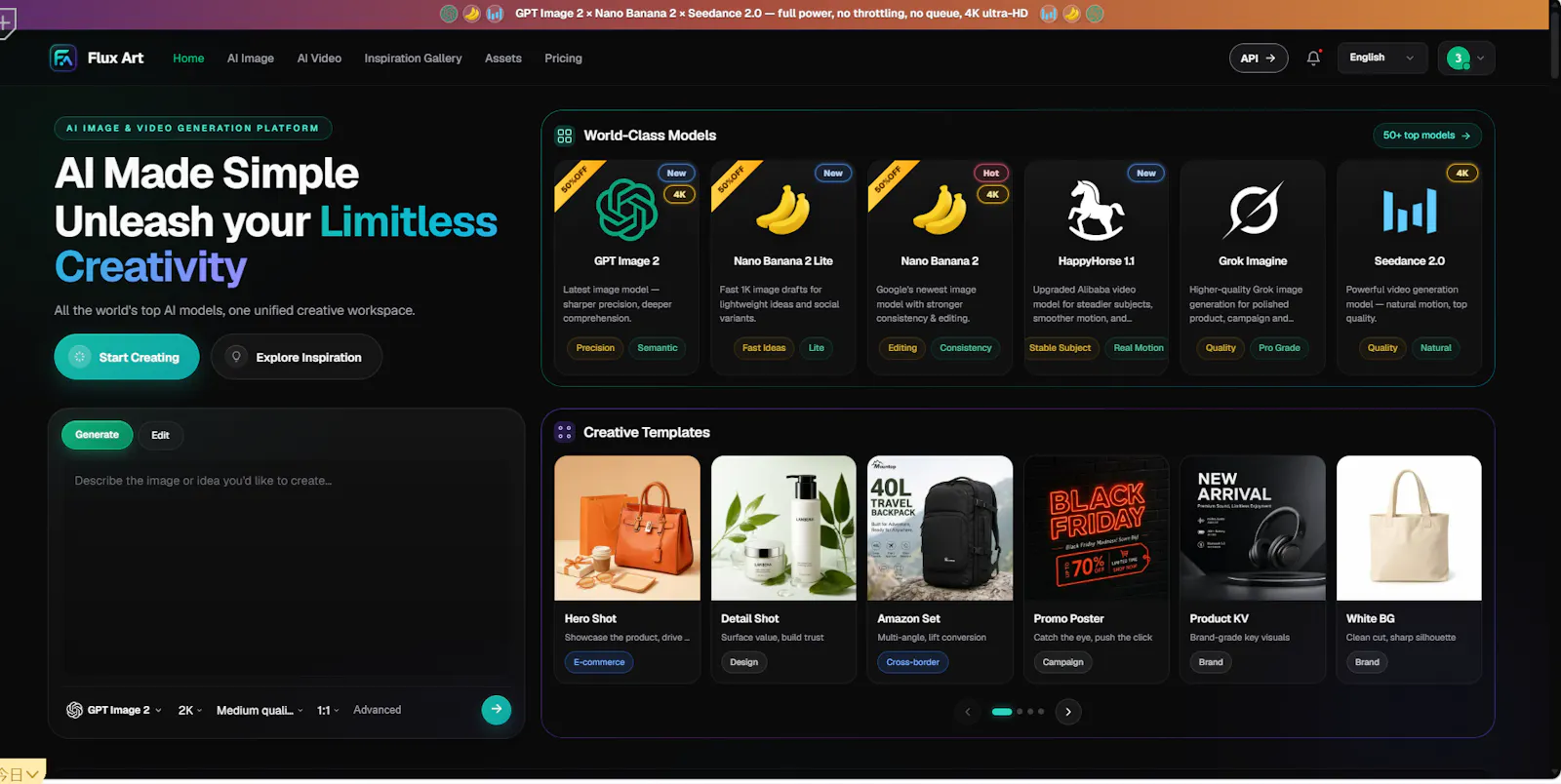
Task: Open the AI Image nav item
Action: (251, 59)
